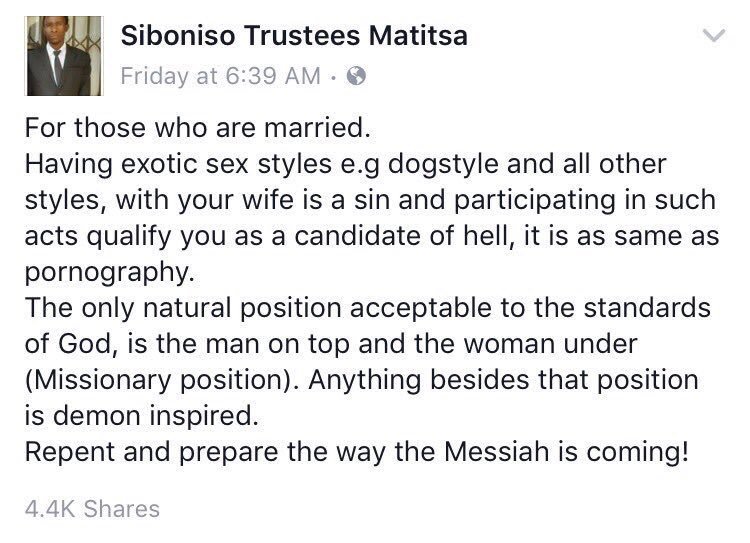The image size is (750, 543).
Task: Click the line starting "The only natural position"
Action: point(367,308)
